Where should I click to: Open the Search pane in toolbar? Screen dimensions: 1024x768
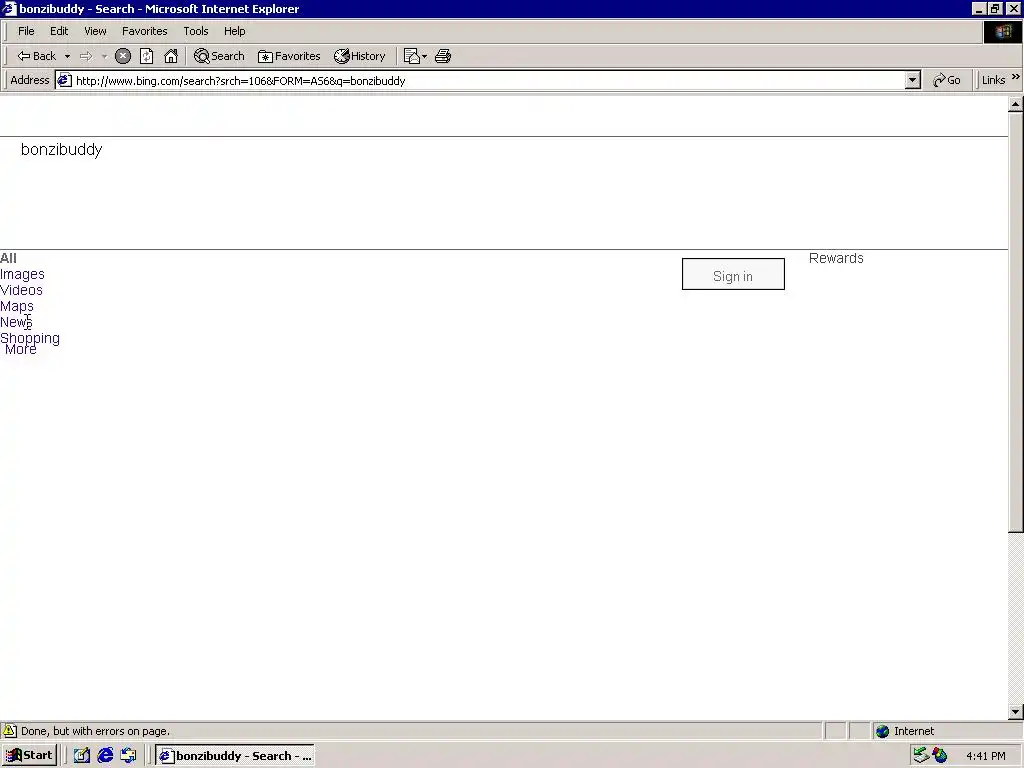[x=219, y=56]
